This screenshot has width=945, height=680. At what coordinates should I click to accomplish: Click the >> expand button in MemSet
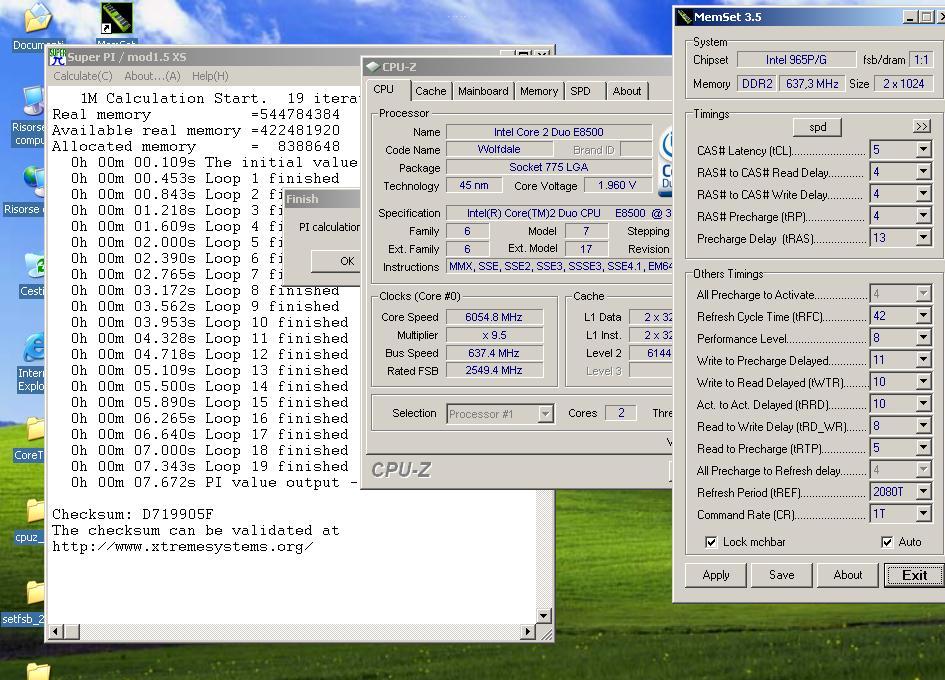point(921,127)
